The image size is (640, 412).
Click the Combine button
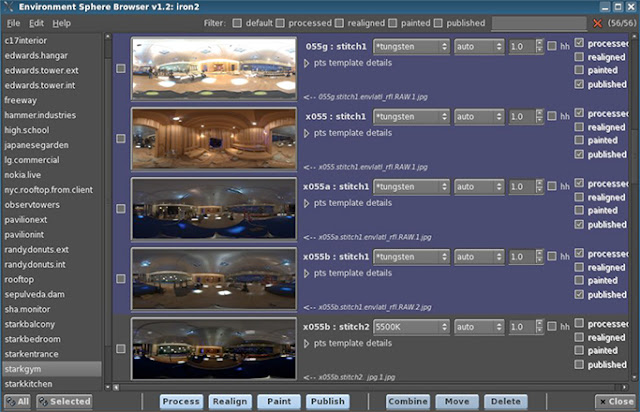point(408,401)
